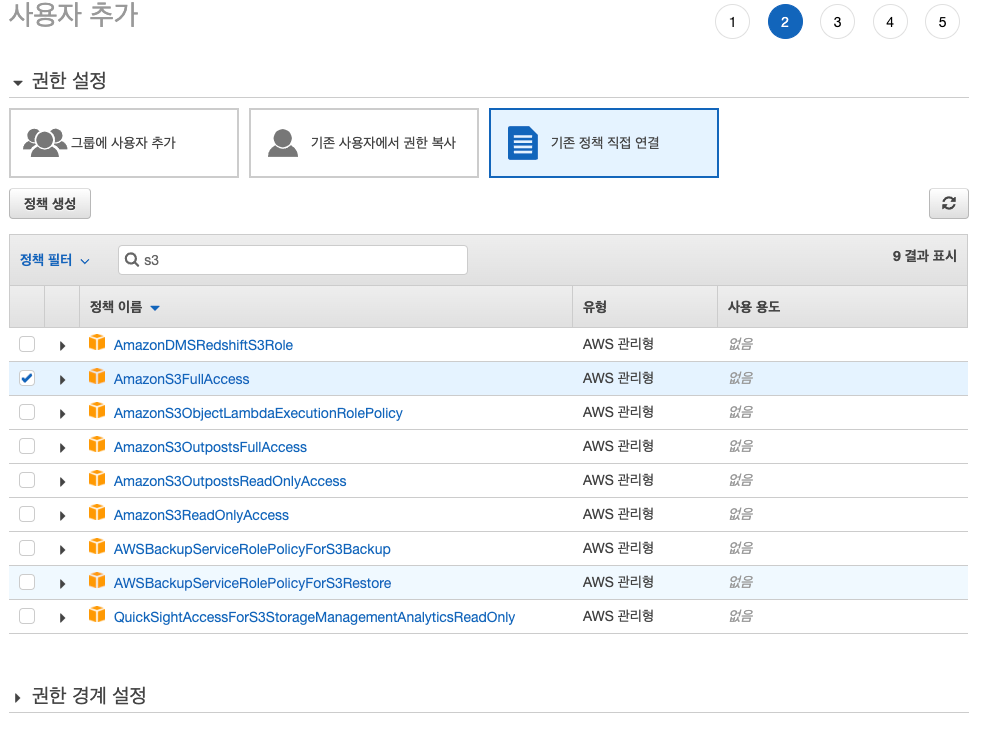Click the search magnifier icon in filter box
988x756 pixels.
coord(132,260)
